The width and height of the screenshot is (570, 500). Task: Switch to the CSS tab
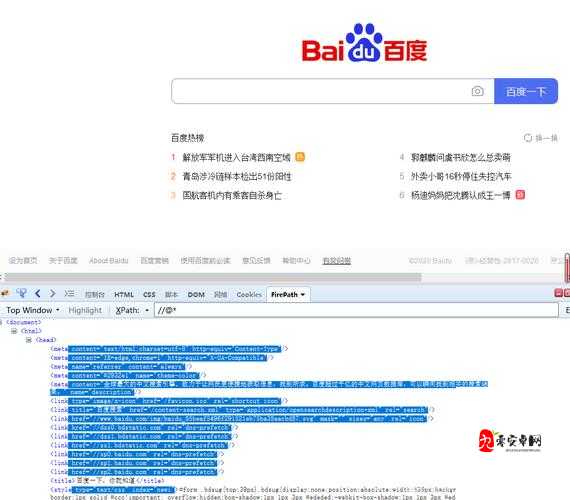(x=149, y=295)
